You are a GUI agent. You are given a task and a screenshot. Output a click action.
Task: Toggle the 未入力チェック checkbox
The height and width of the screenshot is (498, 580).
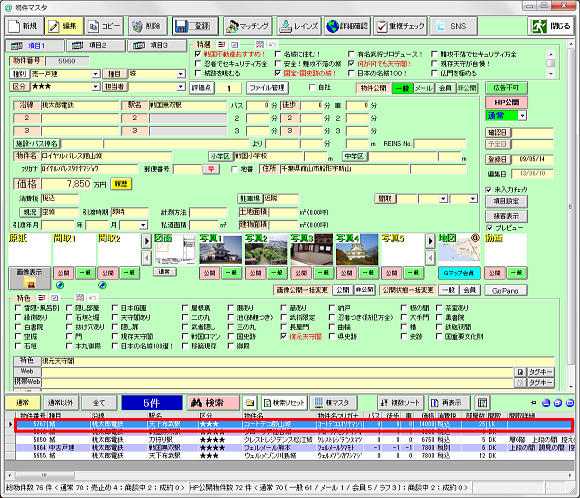(488, 190)
